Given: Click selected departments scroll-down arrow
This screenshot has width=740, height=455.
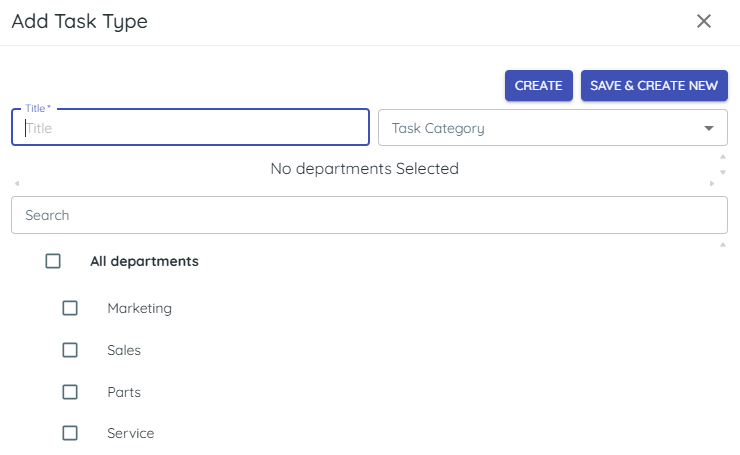Looking at the screenshot, I should 723,172.
